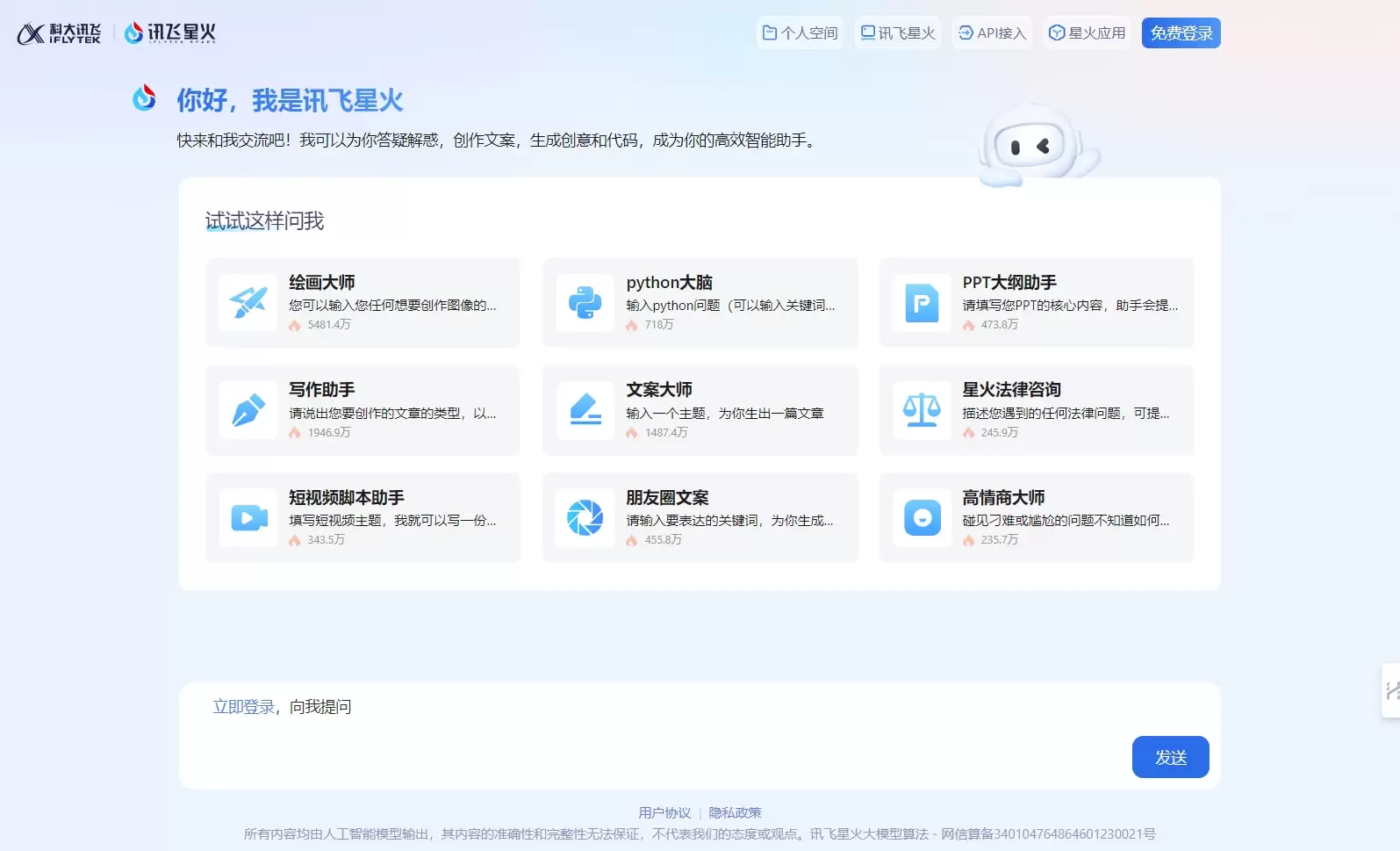This screenshot has height=851, width=1400.
Task: Click the 473.8万 usage count on PPT大纲助手
Action: pos(999,325)
